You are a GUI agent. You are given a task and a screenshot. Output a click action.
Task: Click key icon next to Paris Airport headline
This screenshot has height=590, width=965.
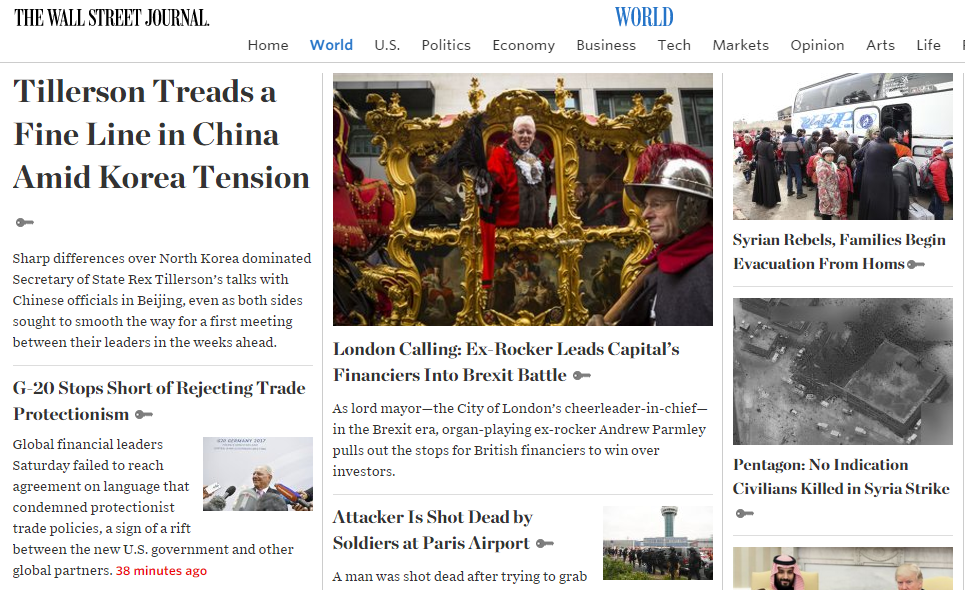point(545,543)
